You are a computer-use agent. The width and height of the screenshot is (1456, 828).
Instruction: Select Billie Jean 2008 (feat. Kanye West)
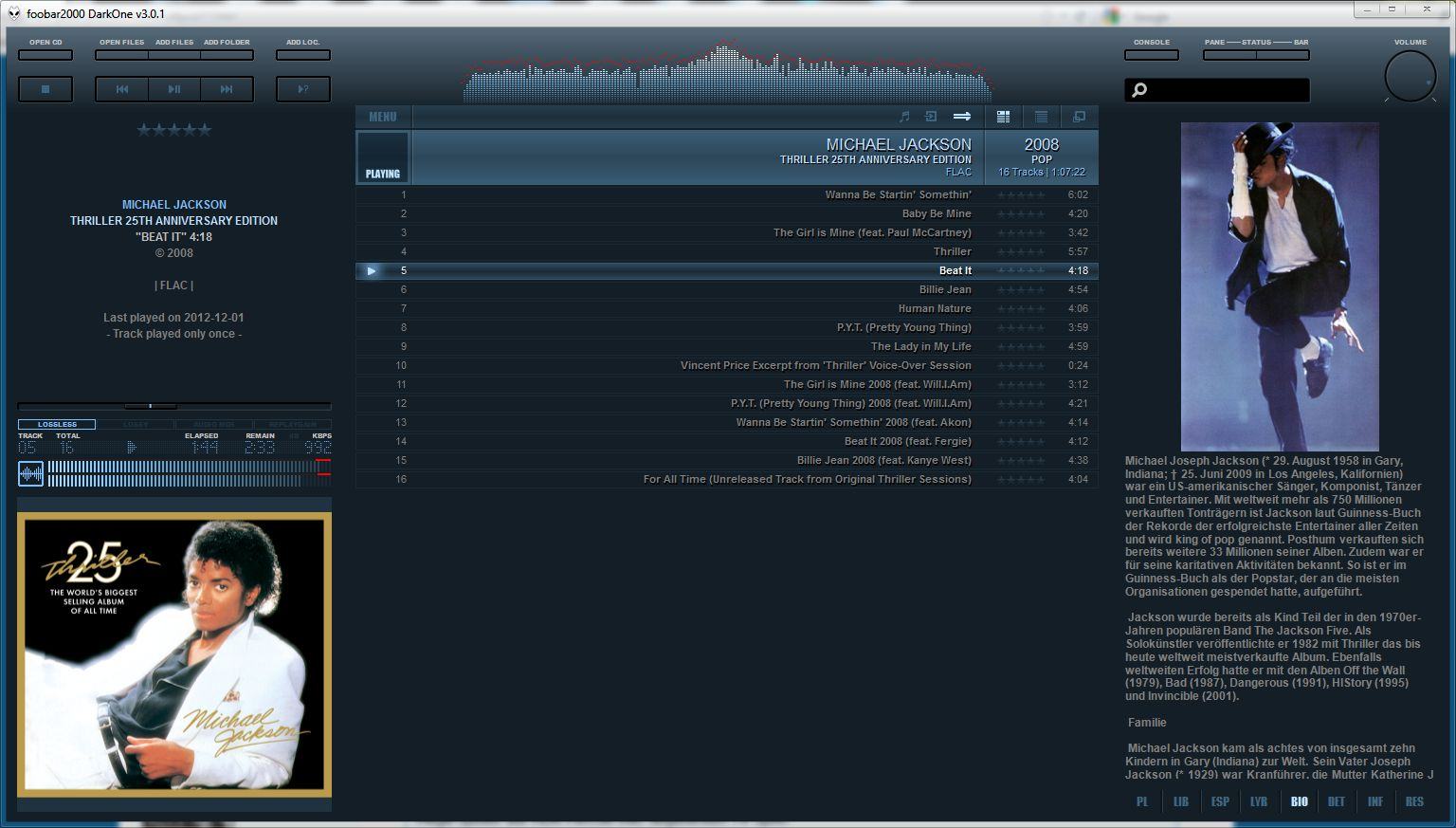tap(727, 460)
